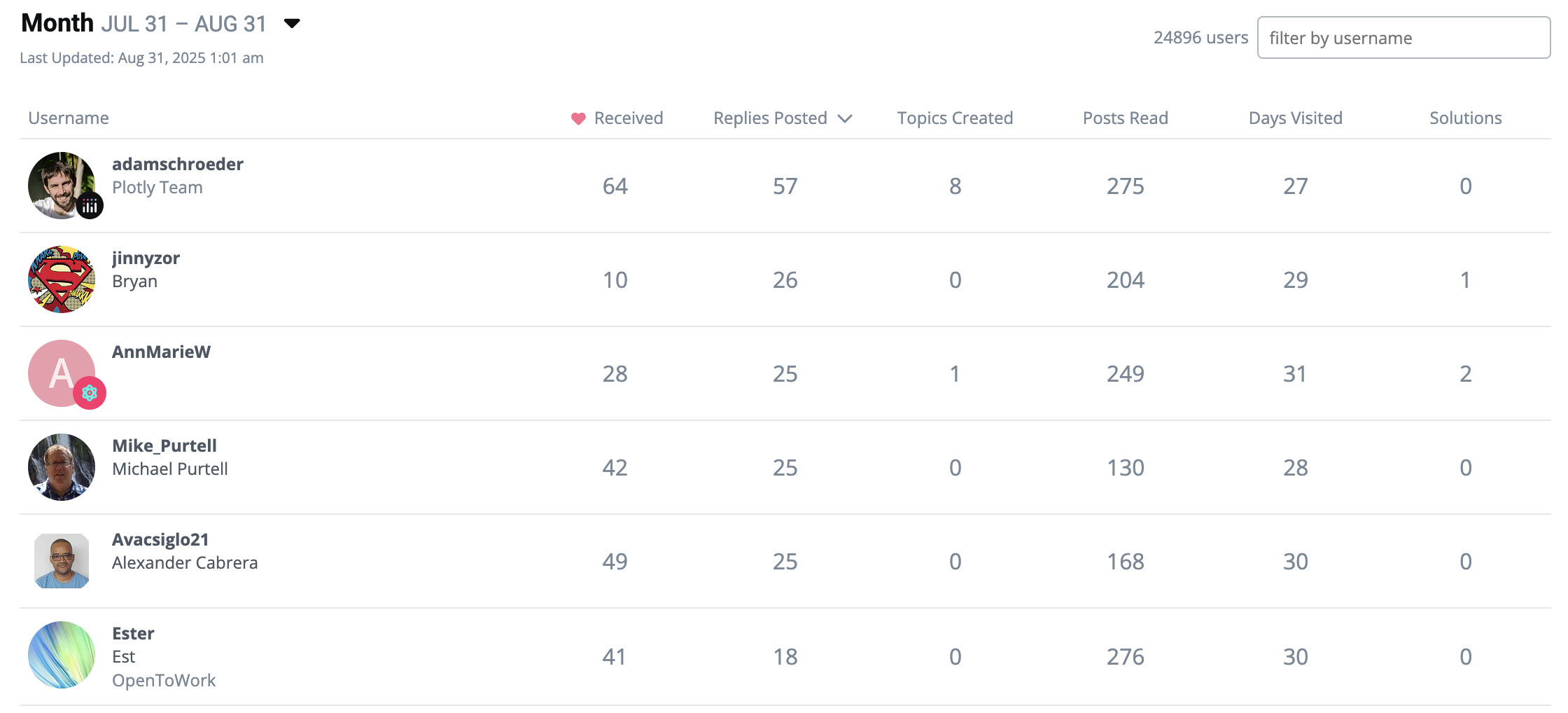
Task: Open Mike_Purtell's avatar photo
Action: pyautogui.click(x=62, y=467)
